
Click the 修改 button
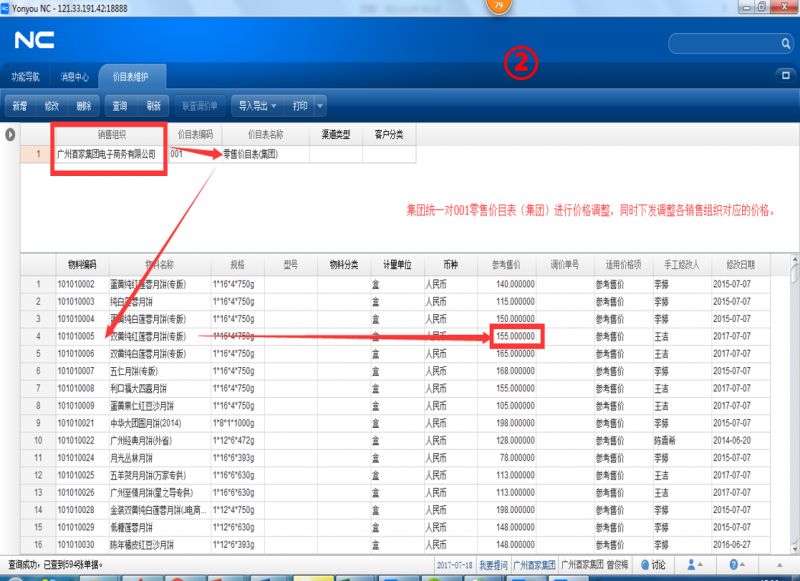tap(52, 106)
